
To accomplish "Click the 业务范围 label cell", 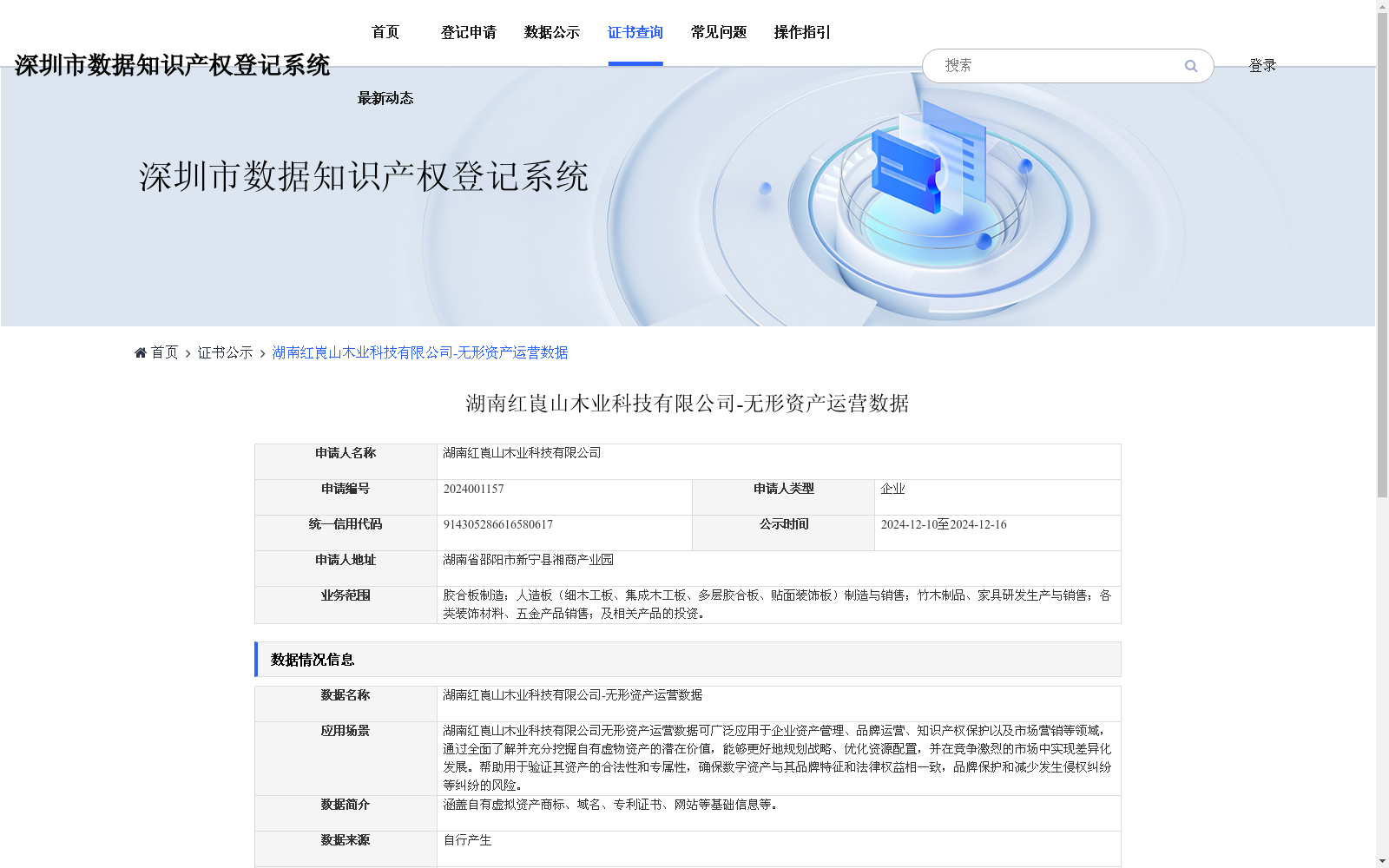I will (x=346, y=605).
